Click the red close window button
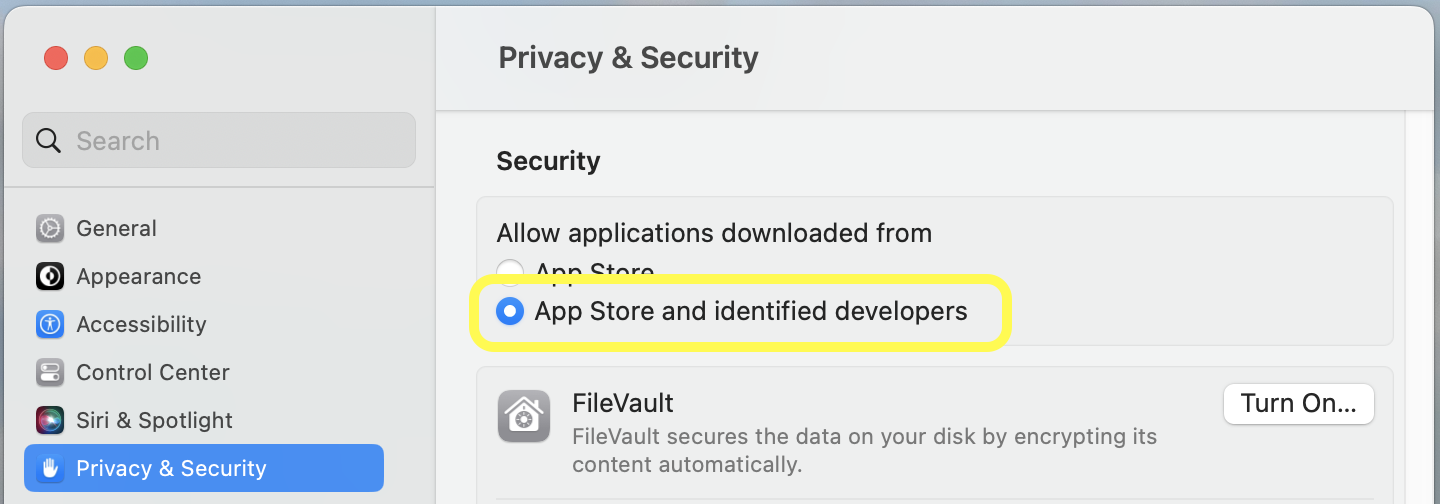The image size is (1440, 504). 56,58
